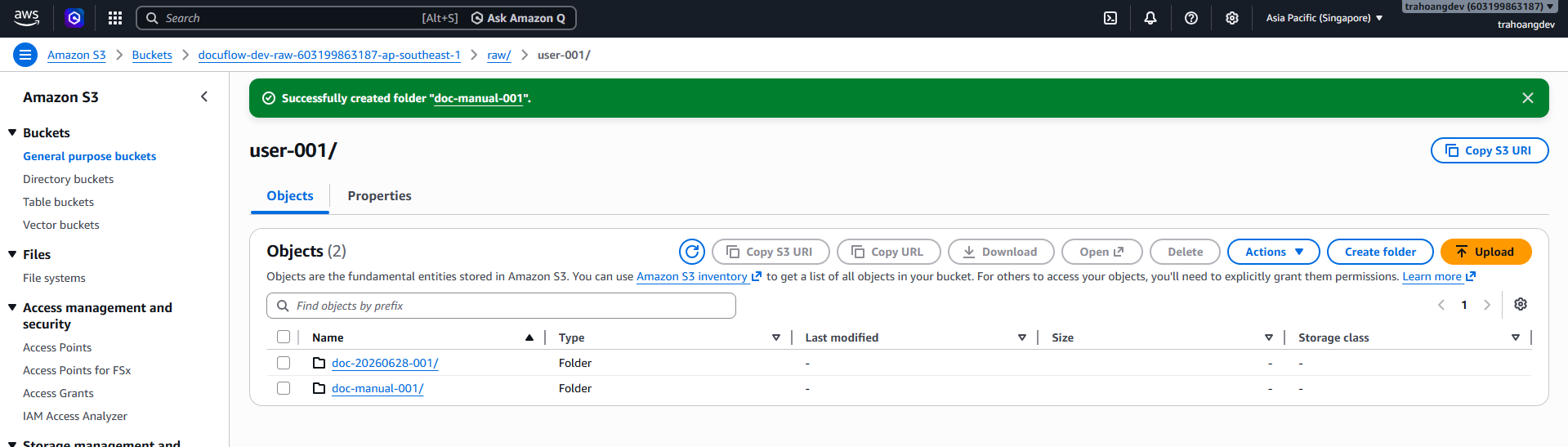Go to next page arrow
The height and width of the screenshot is (447, 1568).
[x=1487, y=305]
